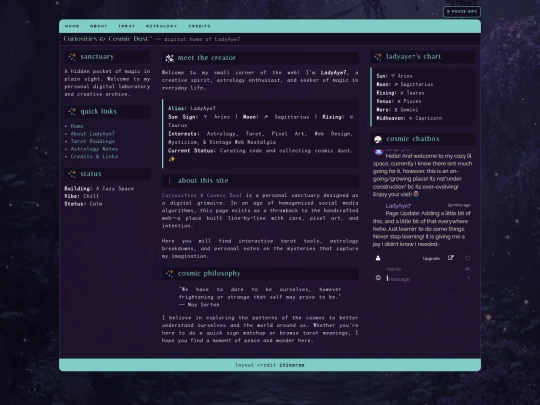
Task: Click the 'Vibe: Chill' status line
Action: 81,196
